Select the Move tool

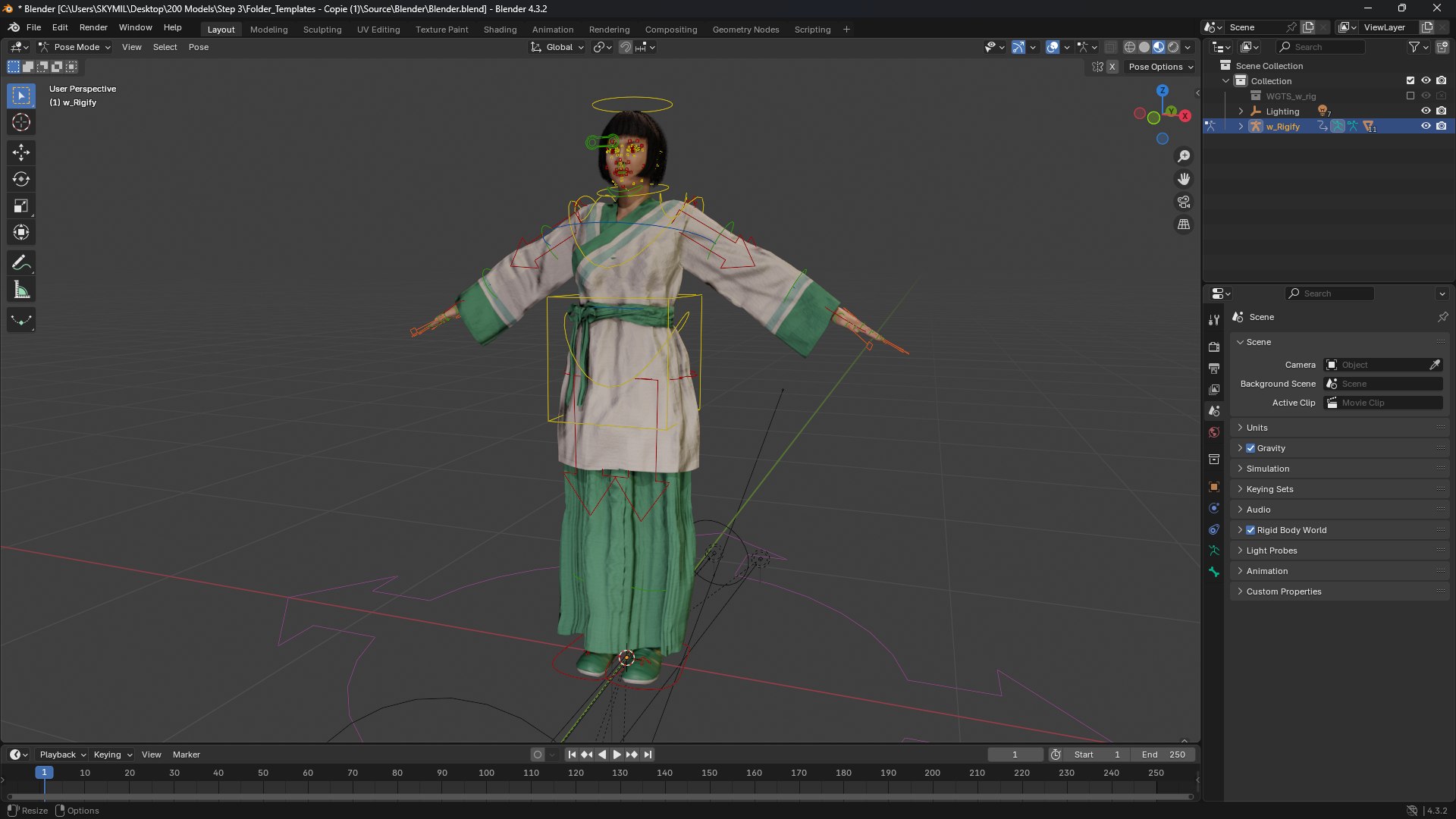pyautogui.click(x=21, y=152)
